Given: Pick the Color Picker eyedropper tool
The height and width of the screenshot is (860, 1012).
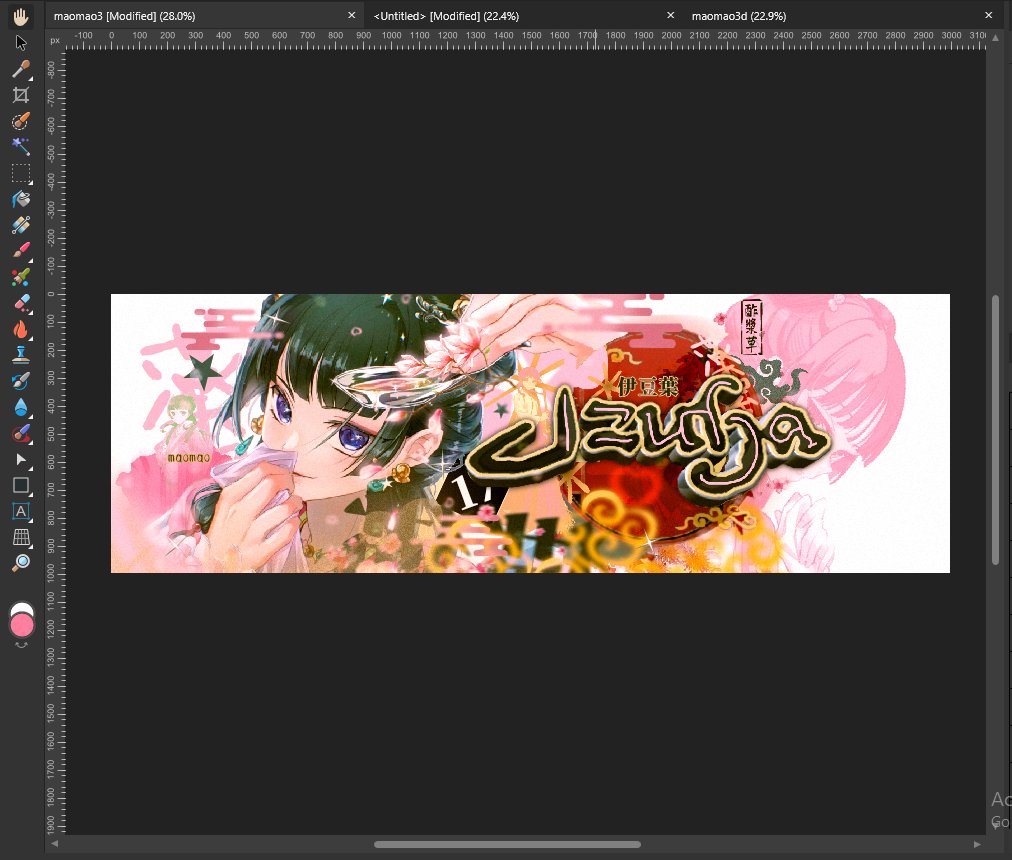Looking at the screenshot, I should pos(21,69).
